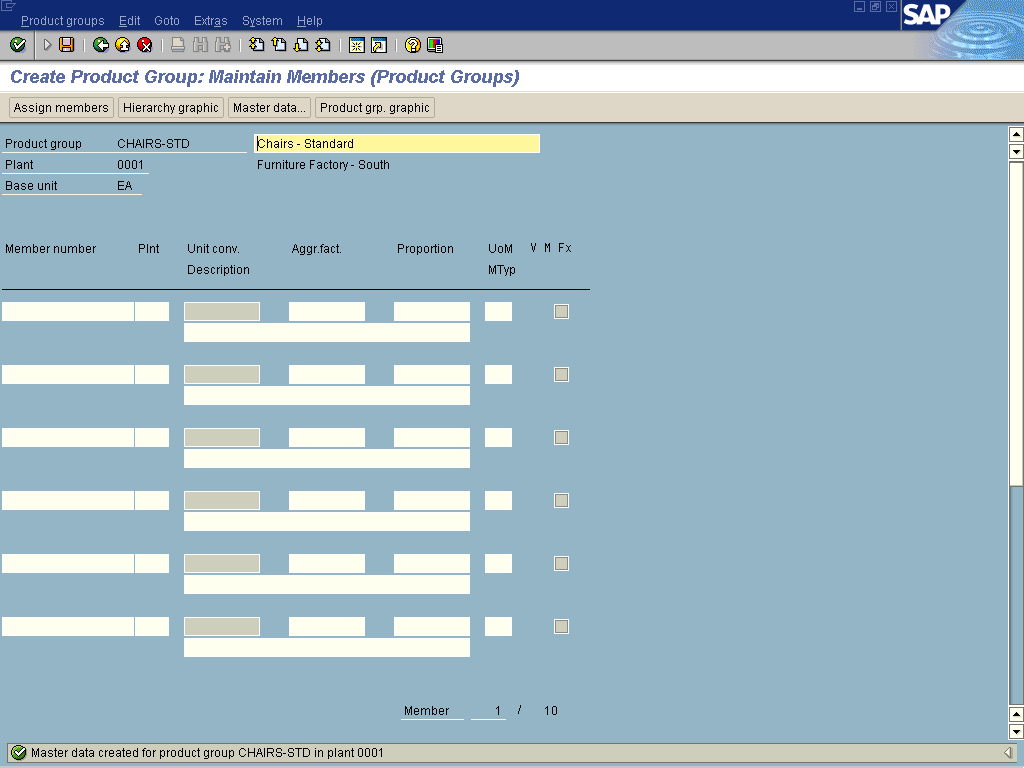This screenshot has height=768, width=1024.
Task: Tick the Fx checkbox in the fifth member row
Action: click(x=561, y=564)
